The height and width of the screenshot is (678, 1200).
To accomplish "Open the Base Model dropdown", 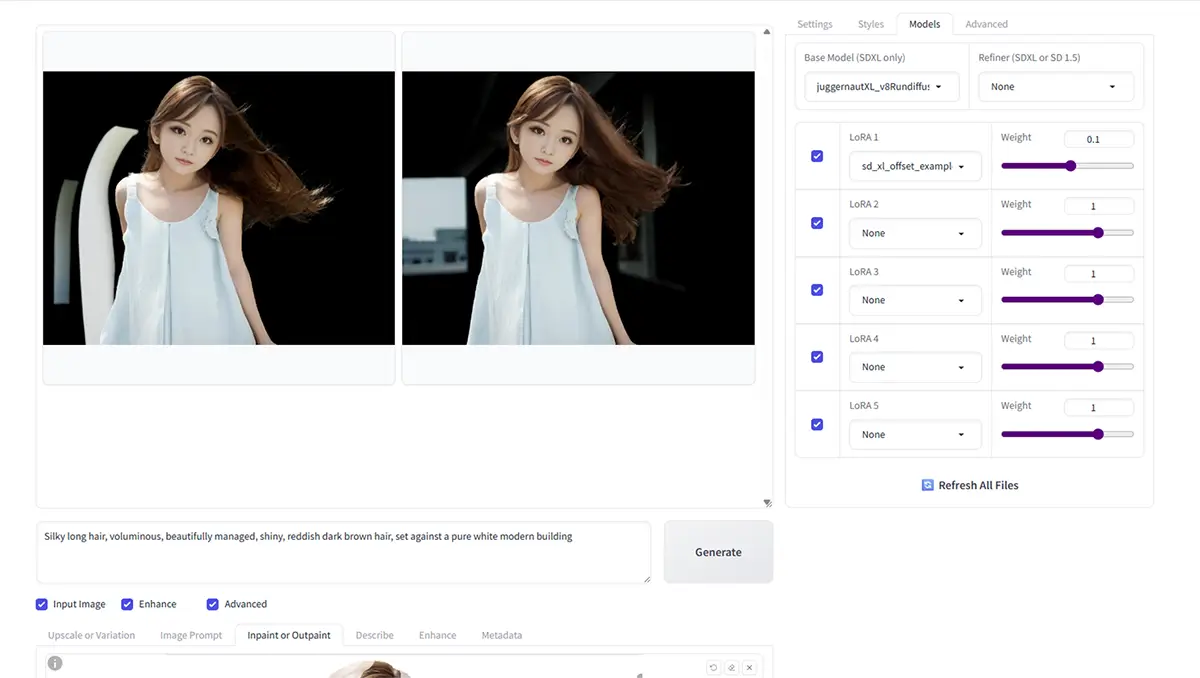I will [x=881, y=87].
